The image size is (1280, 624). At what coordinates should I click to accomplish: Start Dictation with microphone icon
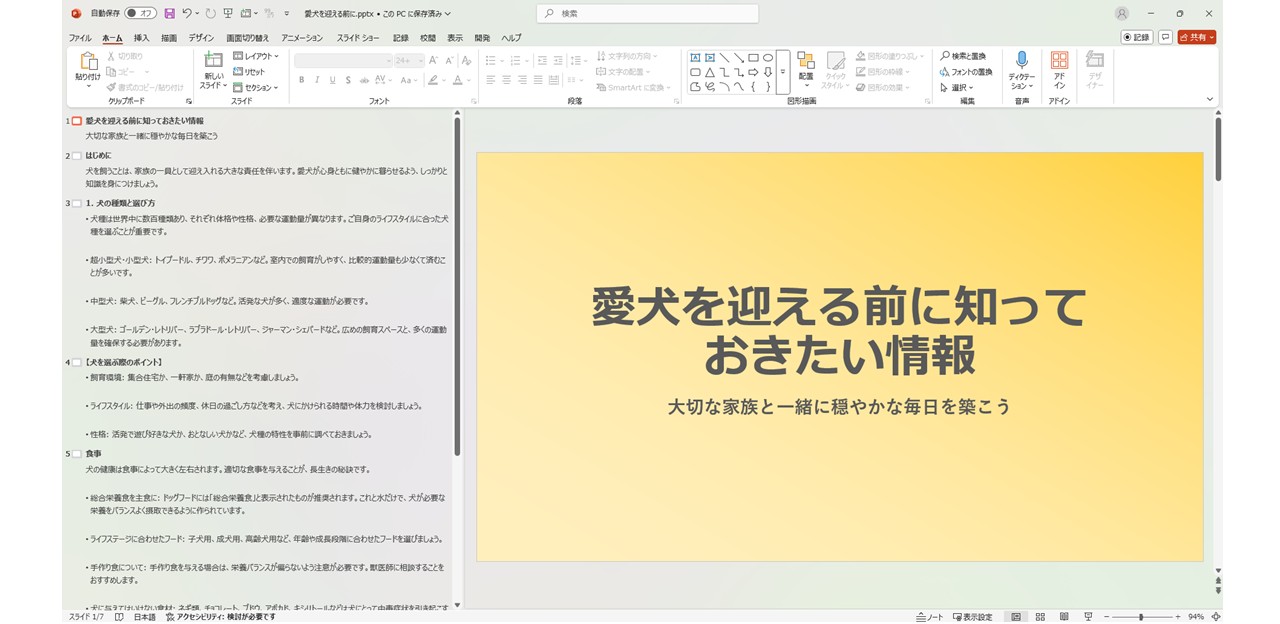pyautogui.click(x=1021, y=61)
